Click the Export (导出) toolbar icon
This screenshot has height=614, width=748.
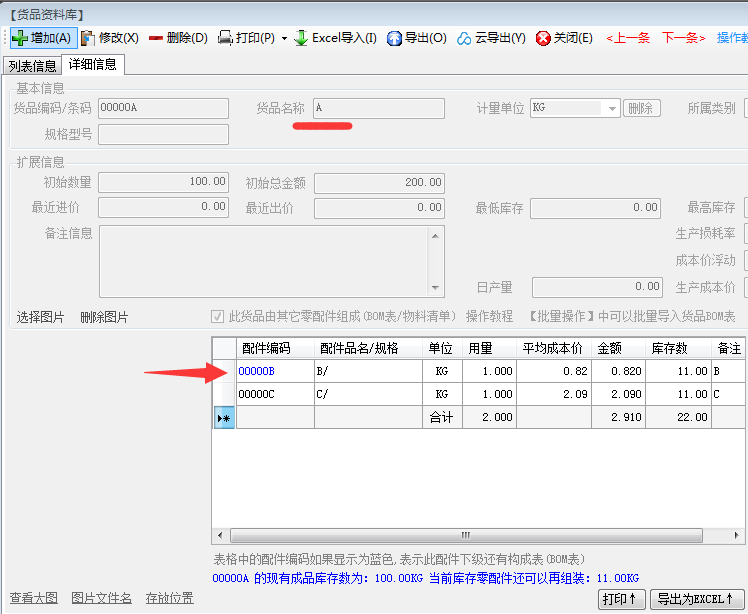(394, 38)
